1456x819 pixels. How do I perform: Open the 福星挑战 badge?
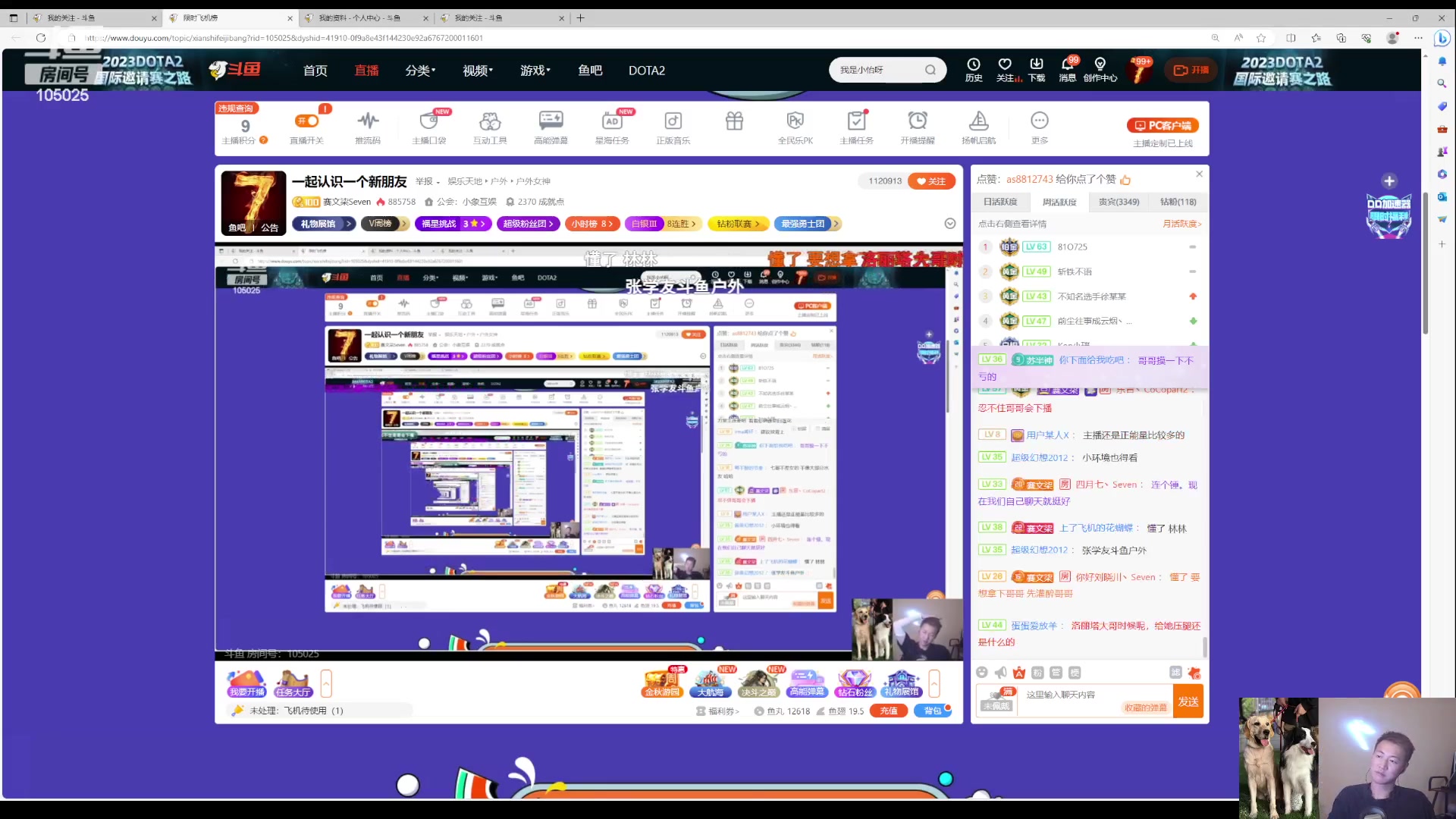[x=453, y=224]
